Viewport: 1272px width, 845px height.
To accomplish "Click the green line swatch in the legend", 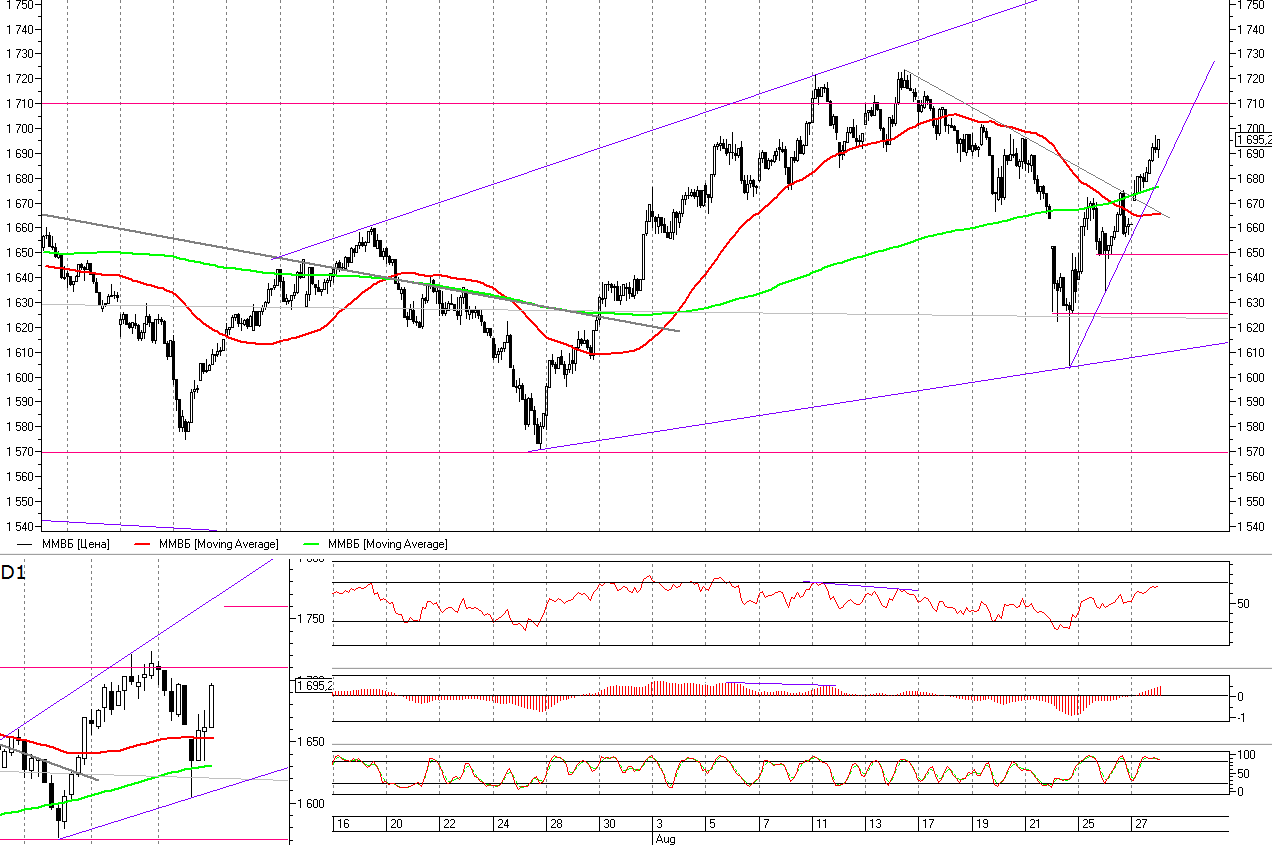I will point(313,543).
